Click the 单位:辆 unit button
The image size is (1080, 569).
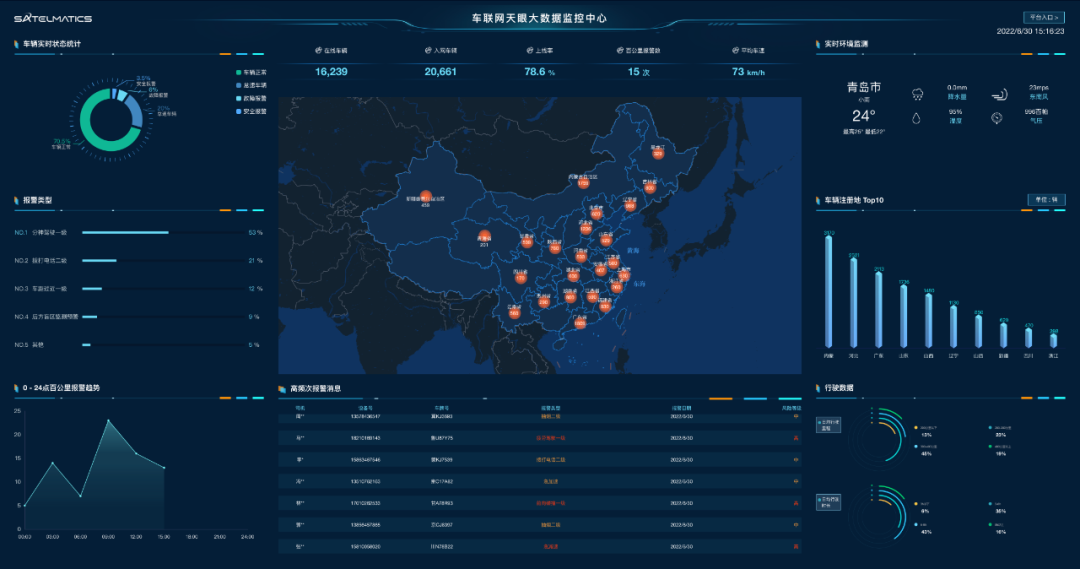(x=1046, y=200)
